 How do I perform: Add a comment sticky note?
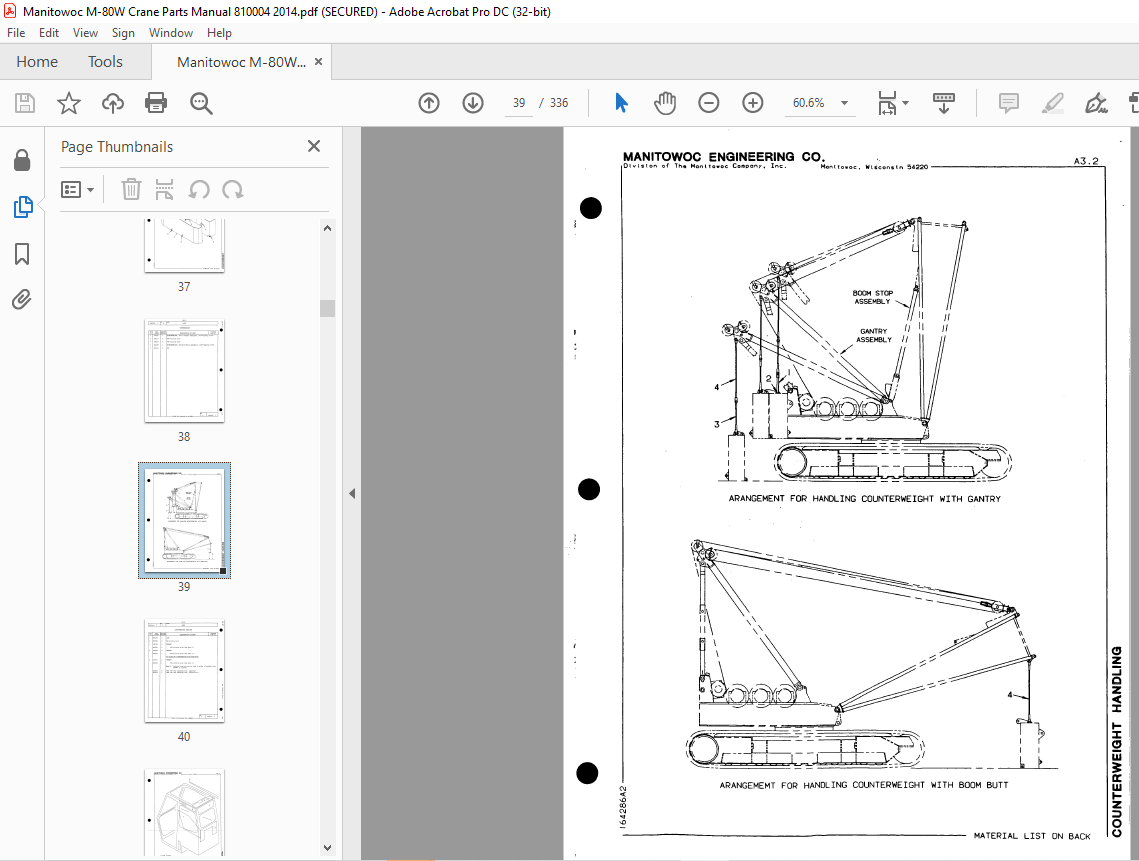coord(1009,103)
